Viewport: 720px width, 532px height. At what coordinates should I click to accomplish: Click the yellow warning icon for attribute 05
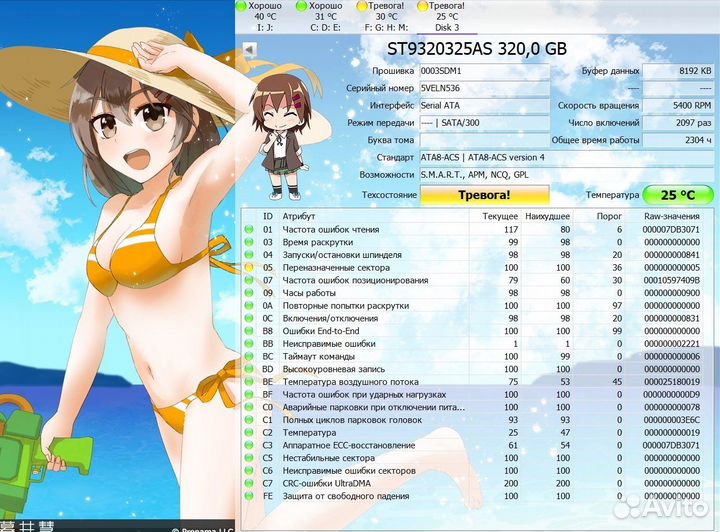249,267
